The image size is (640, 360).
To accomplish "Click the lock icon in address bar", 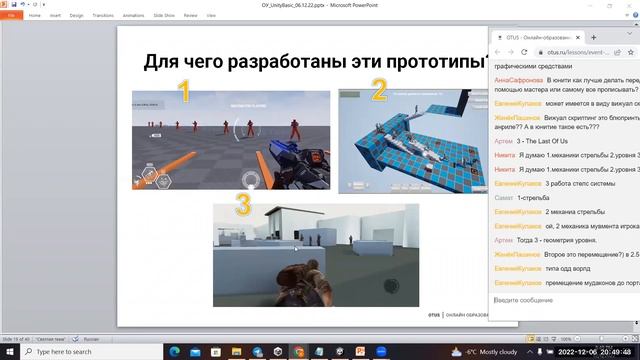I will [540, 53].
